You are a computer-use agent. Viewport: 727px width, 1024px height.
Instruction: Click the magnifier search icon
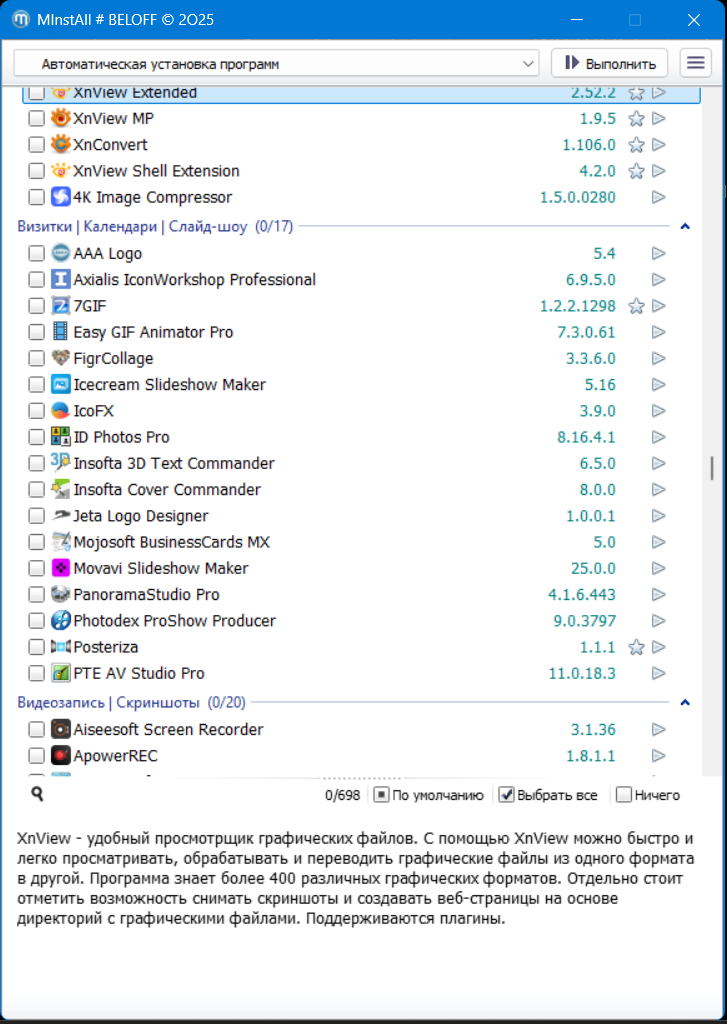click(37, 794)
